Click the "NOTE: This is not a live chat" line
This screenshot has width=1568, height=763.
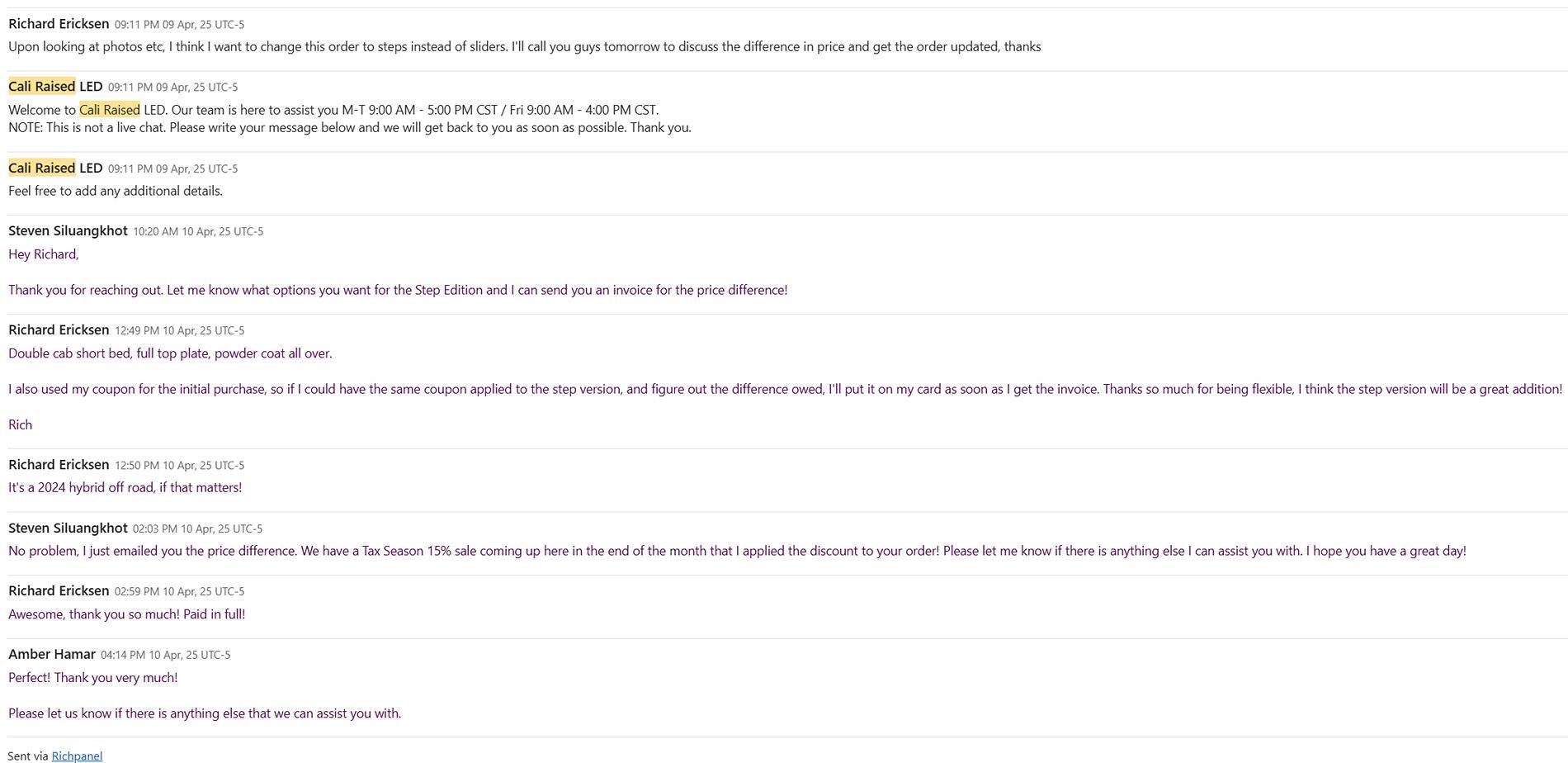(350, 127)
